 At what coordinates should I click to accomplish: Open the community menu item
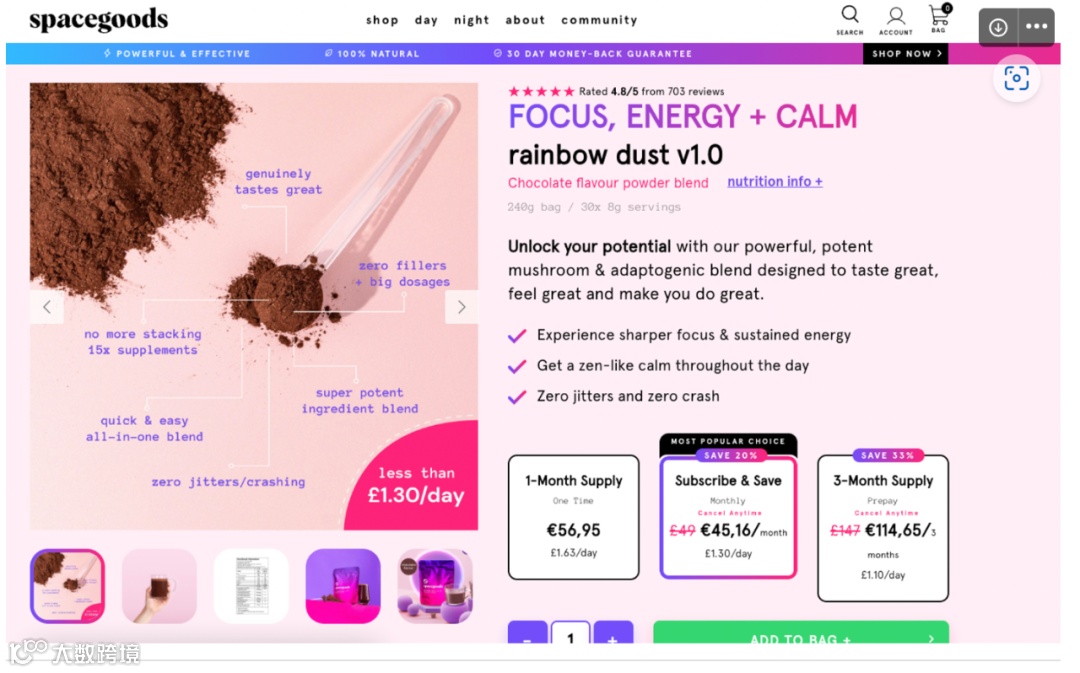coord(599,20)
